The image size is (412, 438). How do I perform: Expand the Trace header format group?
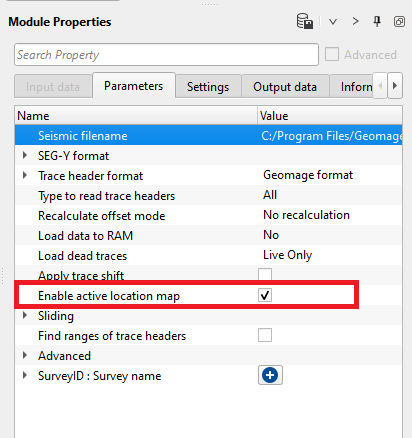(25, 175)
